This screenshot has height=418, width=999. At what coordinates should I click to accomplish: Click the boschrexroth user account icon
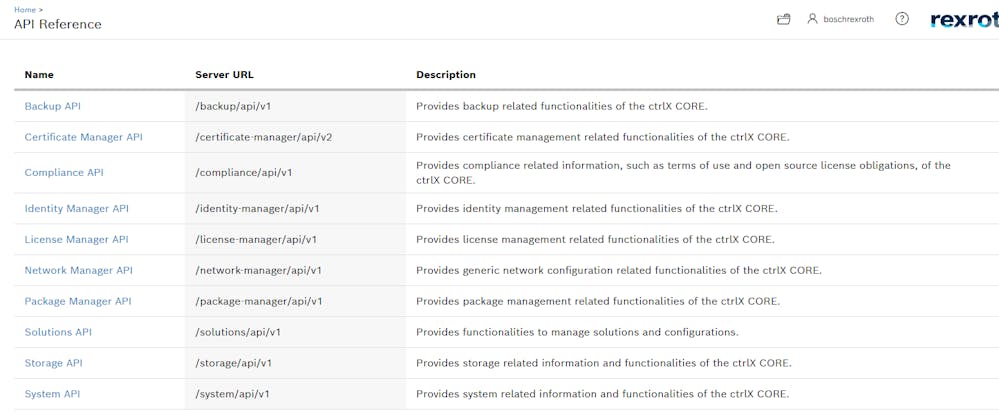click(x=813, y=19)
